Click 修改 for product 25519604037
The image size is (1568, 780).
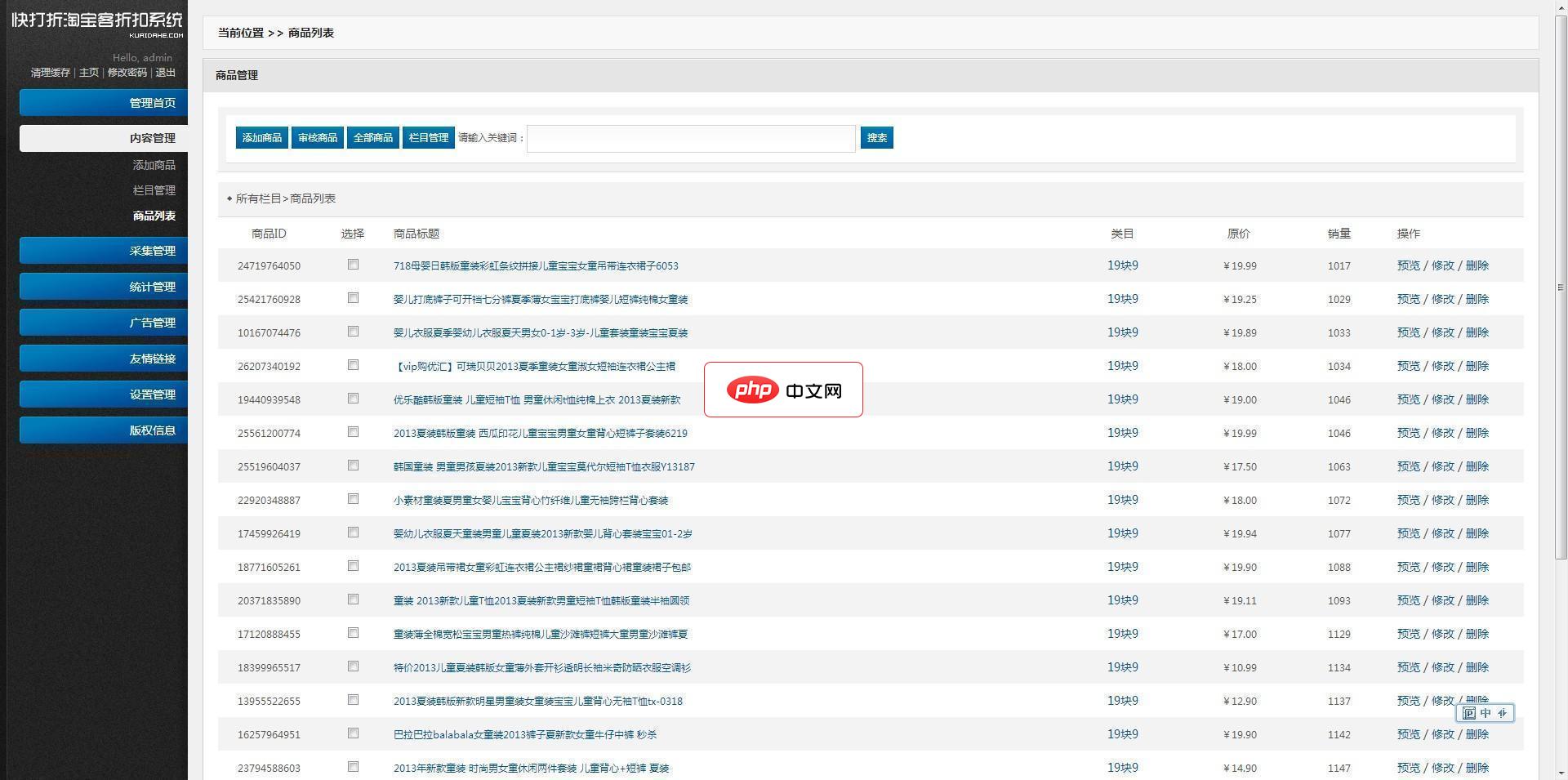[1442, 466]
